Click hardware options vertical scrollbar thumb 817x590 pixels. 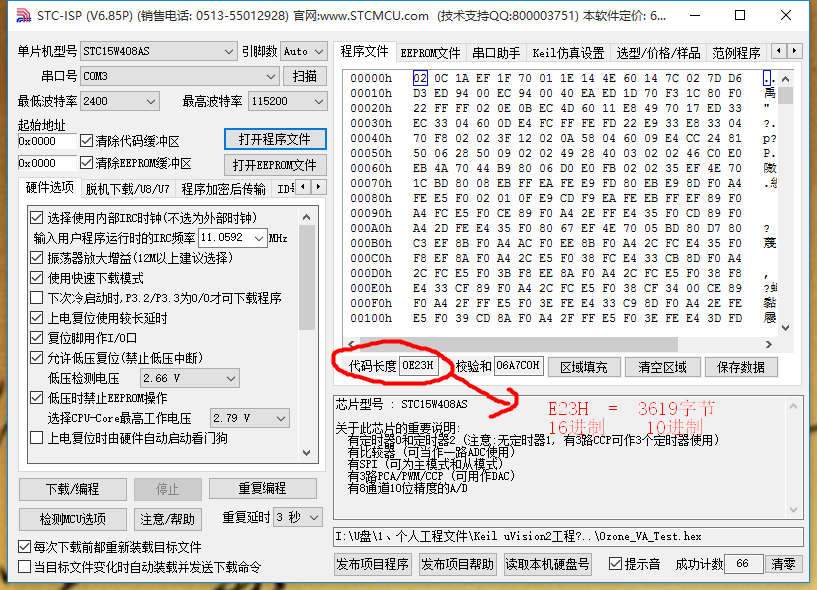pos(307,277)
